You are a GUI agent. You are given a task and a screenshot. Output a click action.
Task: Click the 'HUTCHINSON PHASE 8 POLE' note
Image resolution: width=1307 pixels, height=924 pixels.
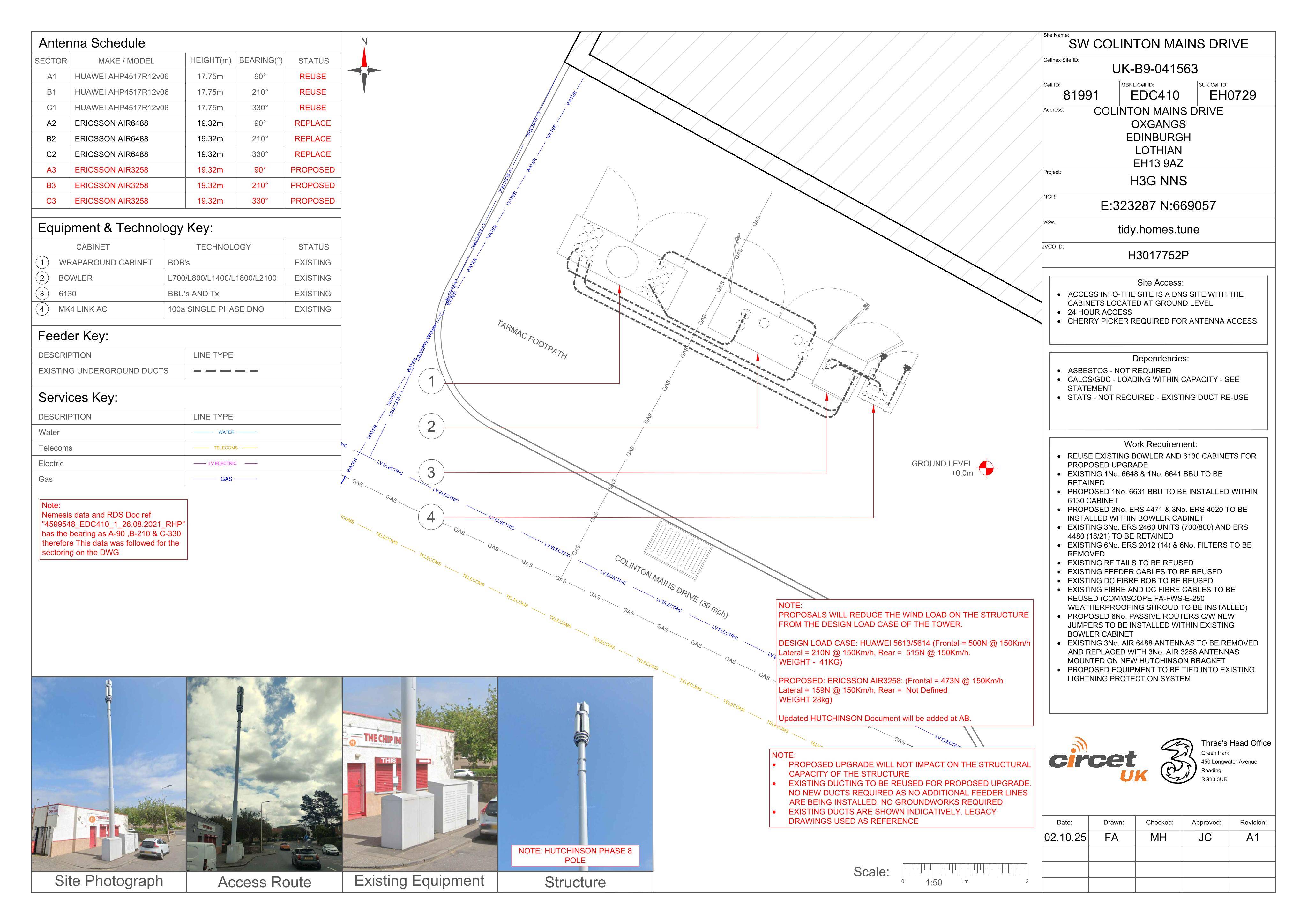pyautogui.click(x=575, y=855)
